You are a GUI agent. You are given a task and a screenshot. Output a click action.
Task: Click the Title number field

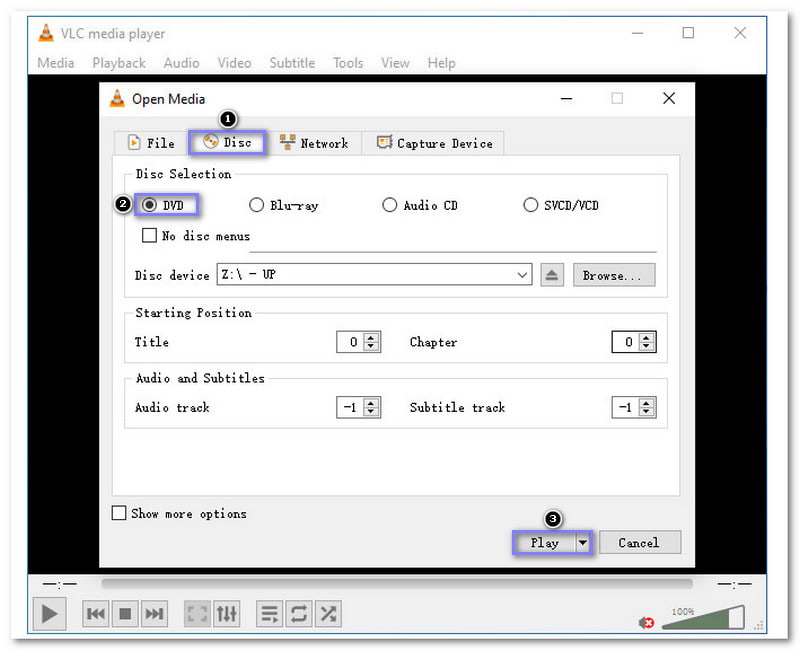point(349,342)
